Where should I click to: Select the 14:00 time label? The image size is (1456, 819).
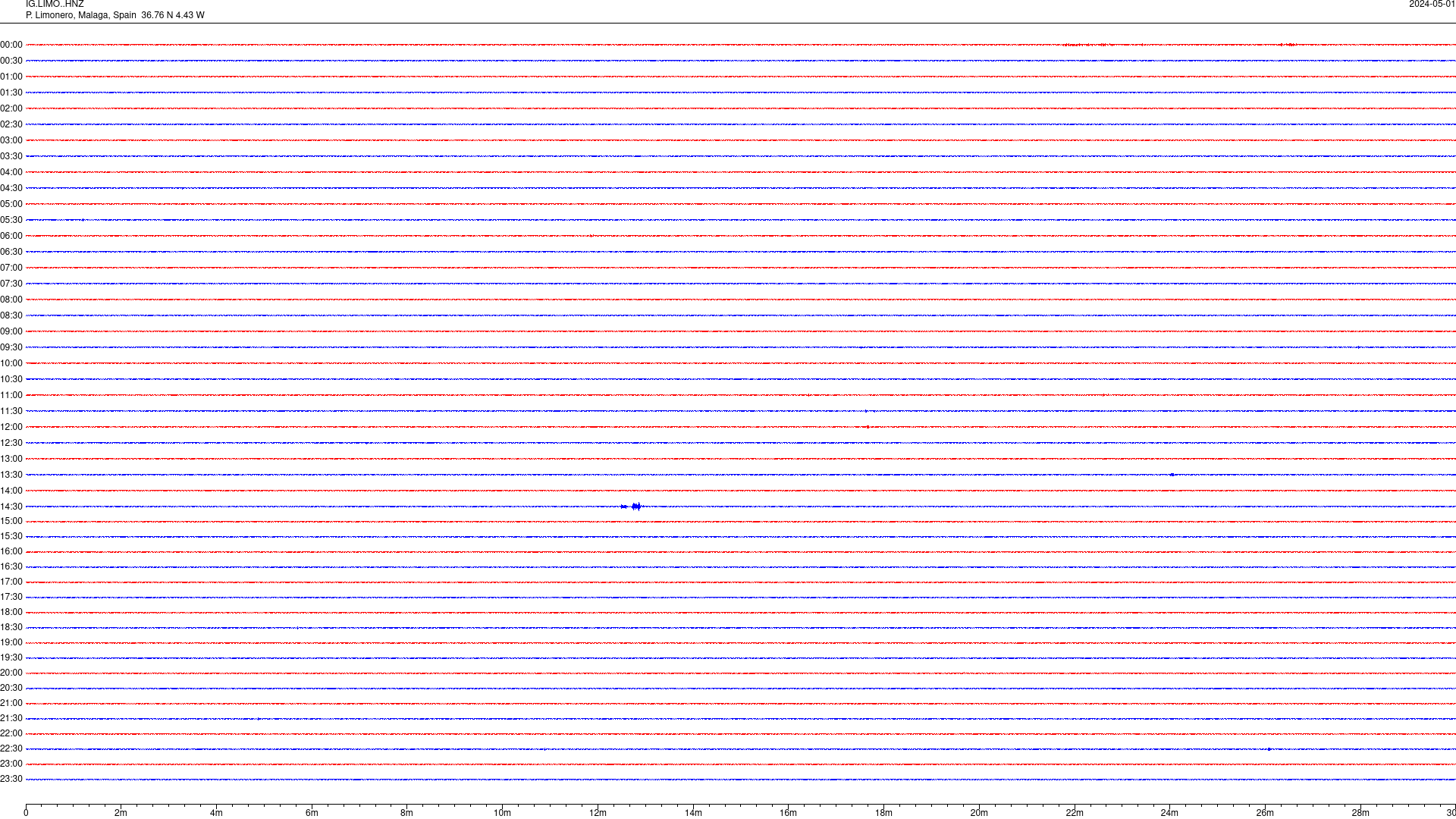pyautogui.click(x=11, y=491)
